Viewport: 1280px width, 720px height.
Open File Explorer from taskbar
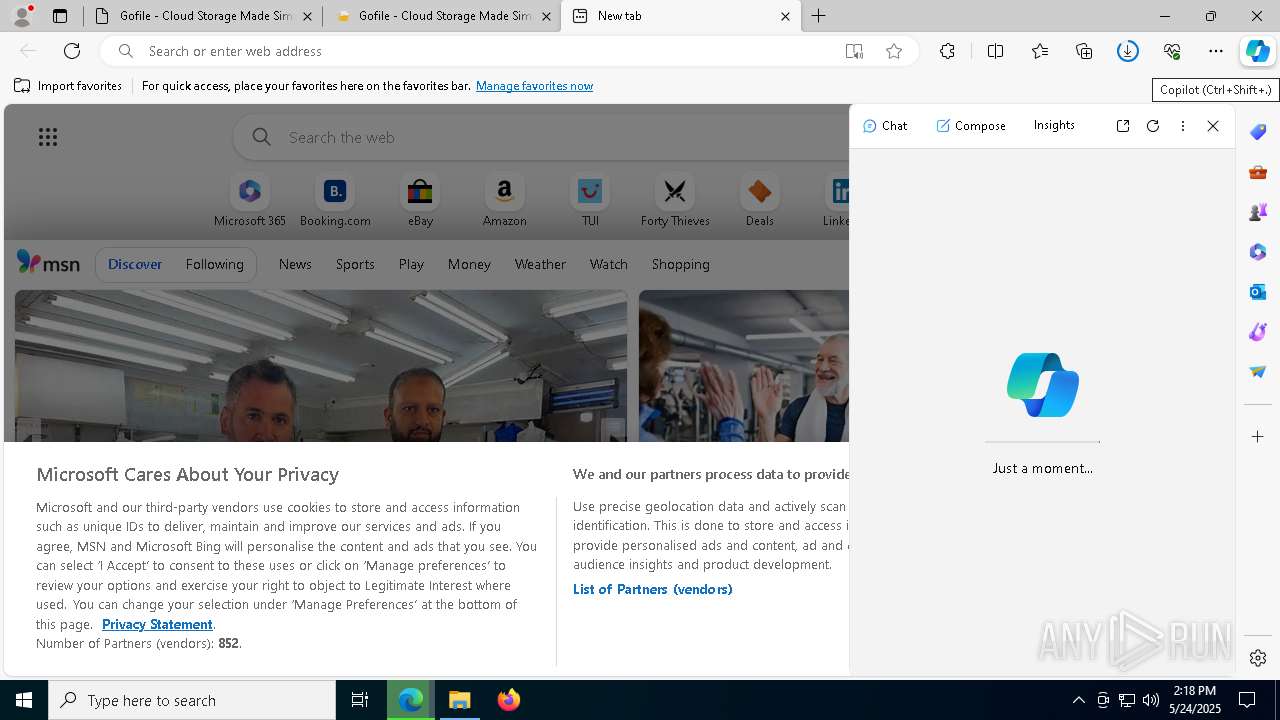[x=460, y=700]
